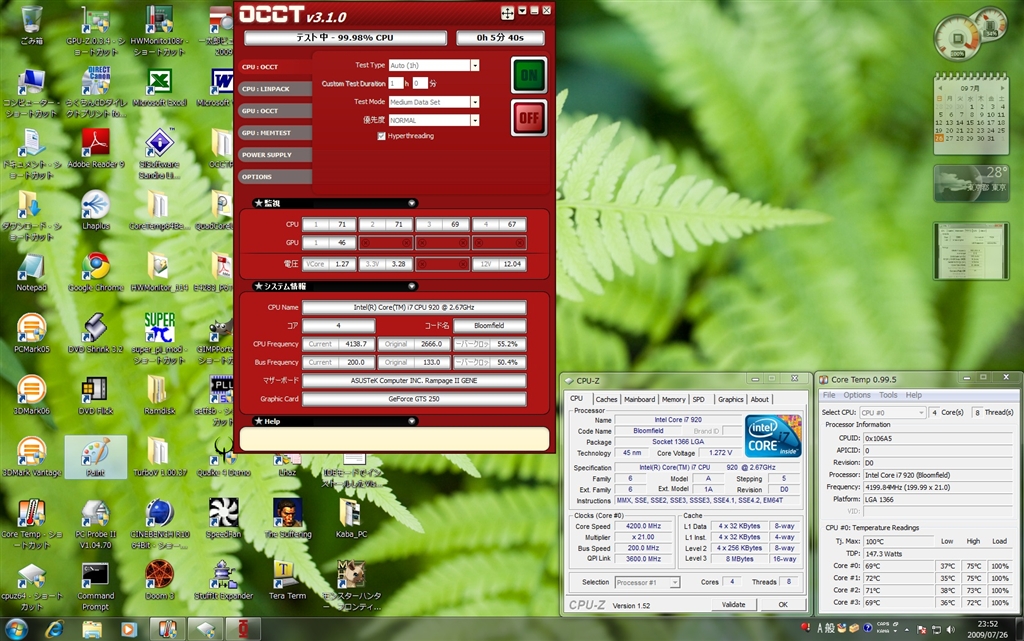The width and height of the screenshot is (1024, 641).
Task: Toggle the Hyperthreading checkbox
Action: (x=381, y=135)
